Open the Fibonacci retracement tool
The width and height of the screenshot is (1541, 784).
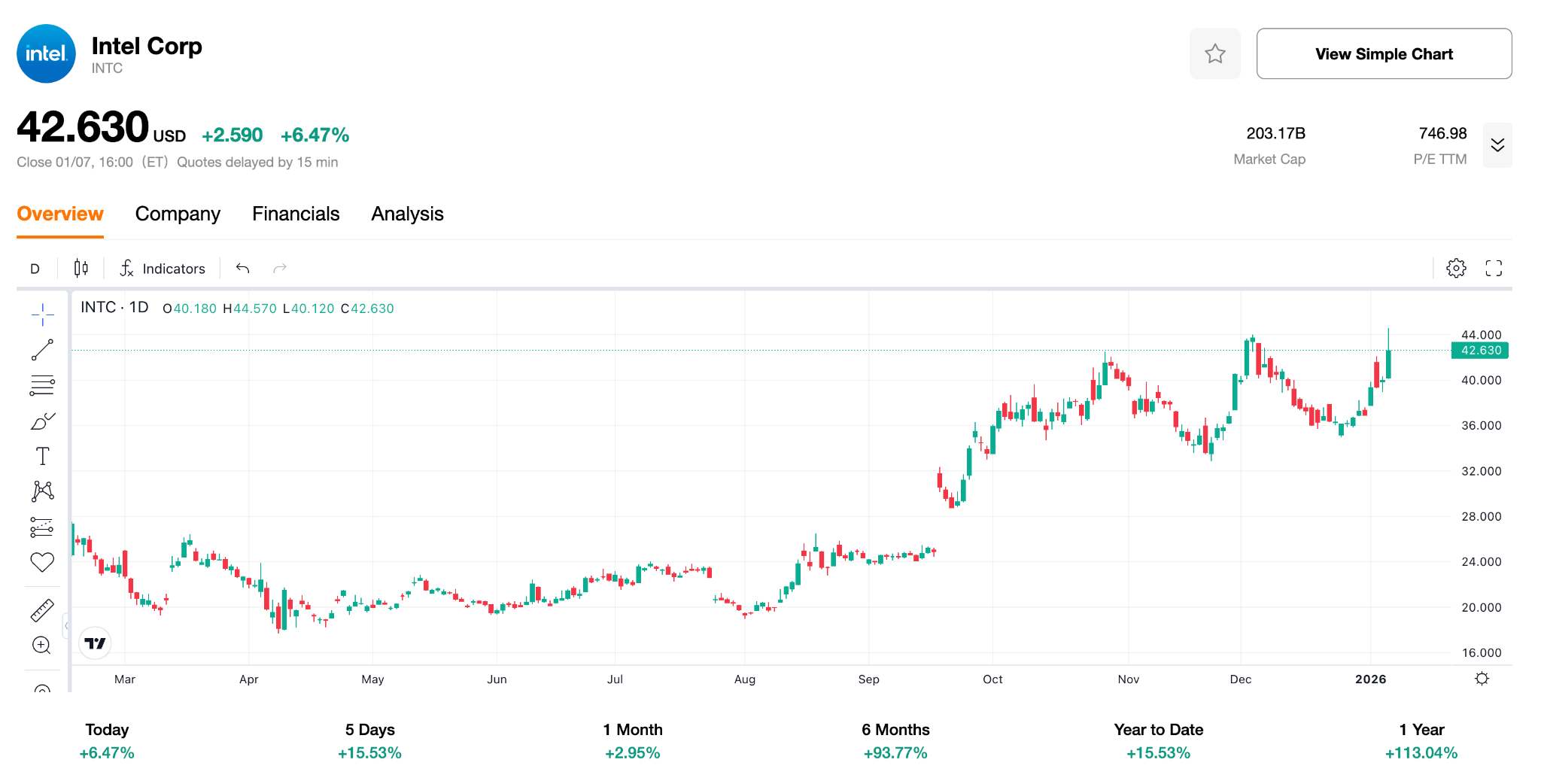coord(42,385)
